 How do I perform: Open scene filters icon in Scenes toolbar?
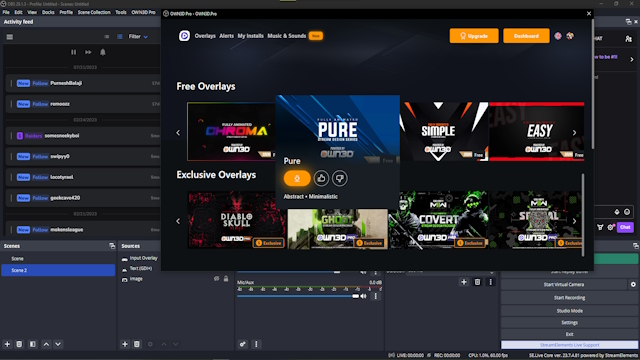[x=33, y=344]
